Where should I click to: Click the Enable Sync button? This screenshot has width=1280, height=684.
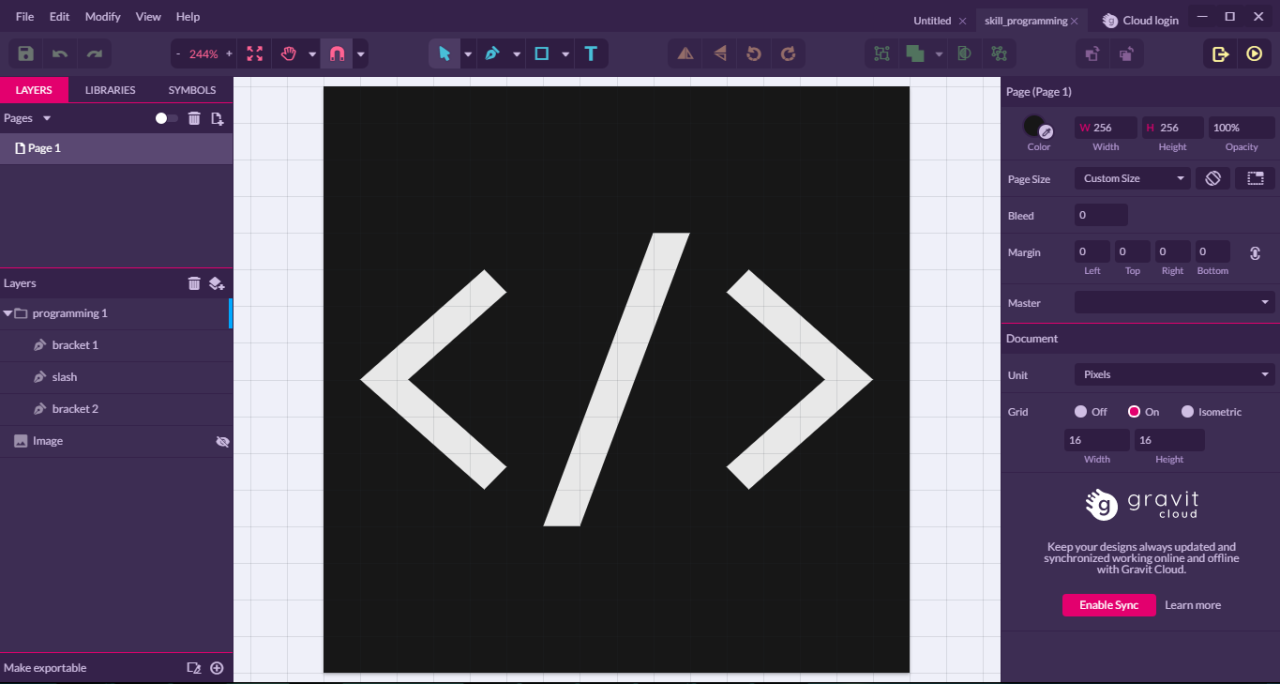click(x=1108, y=605)
